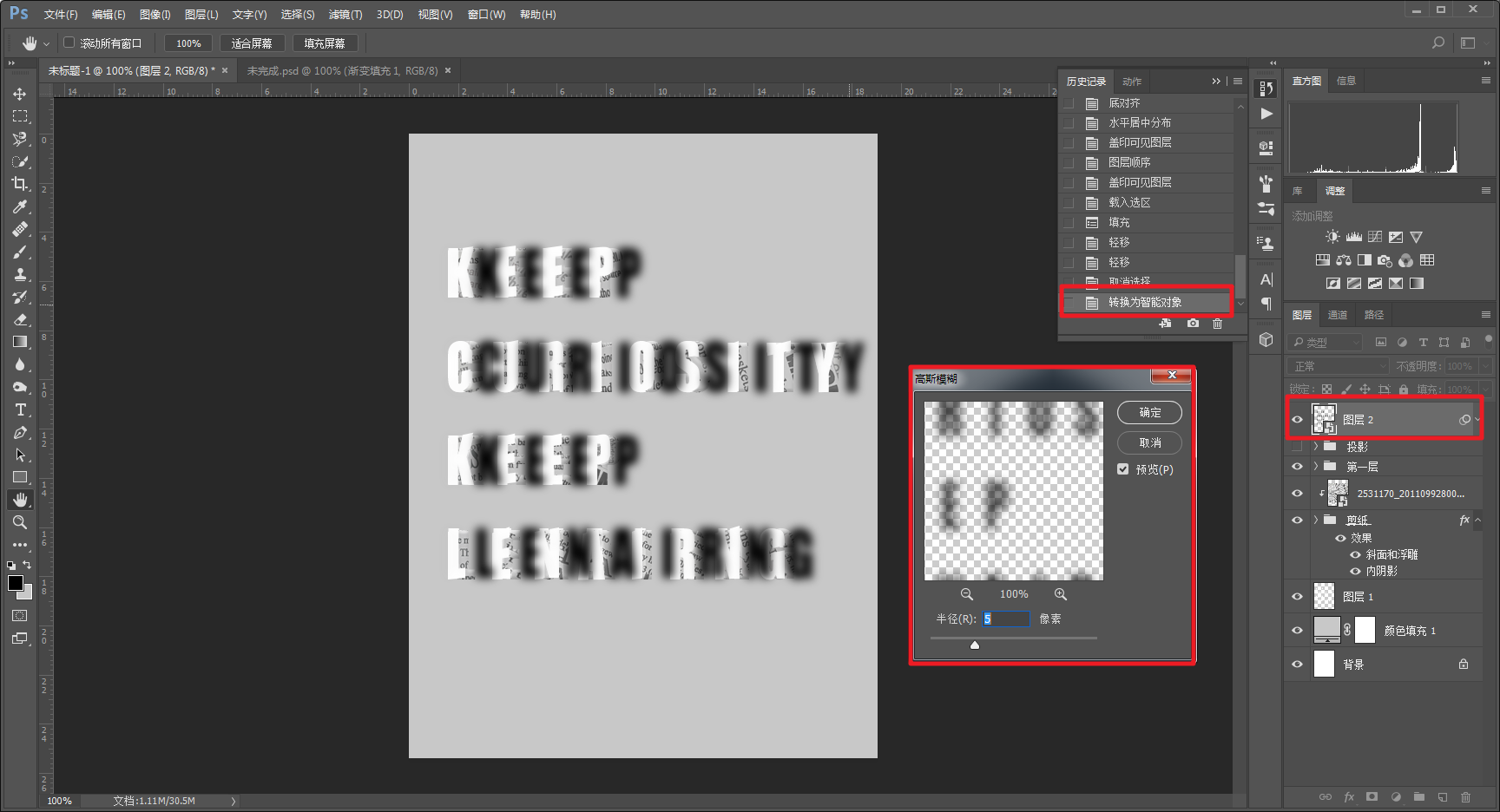Collapse effects list of 剪纸 group
The width and height of the screenshot is (1500, 812).
click(x=1478, y=521)
